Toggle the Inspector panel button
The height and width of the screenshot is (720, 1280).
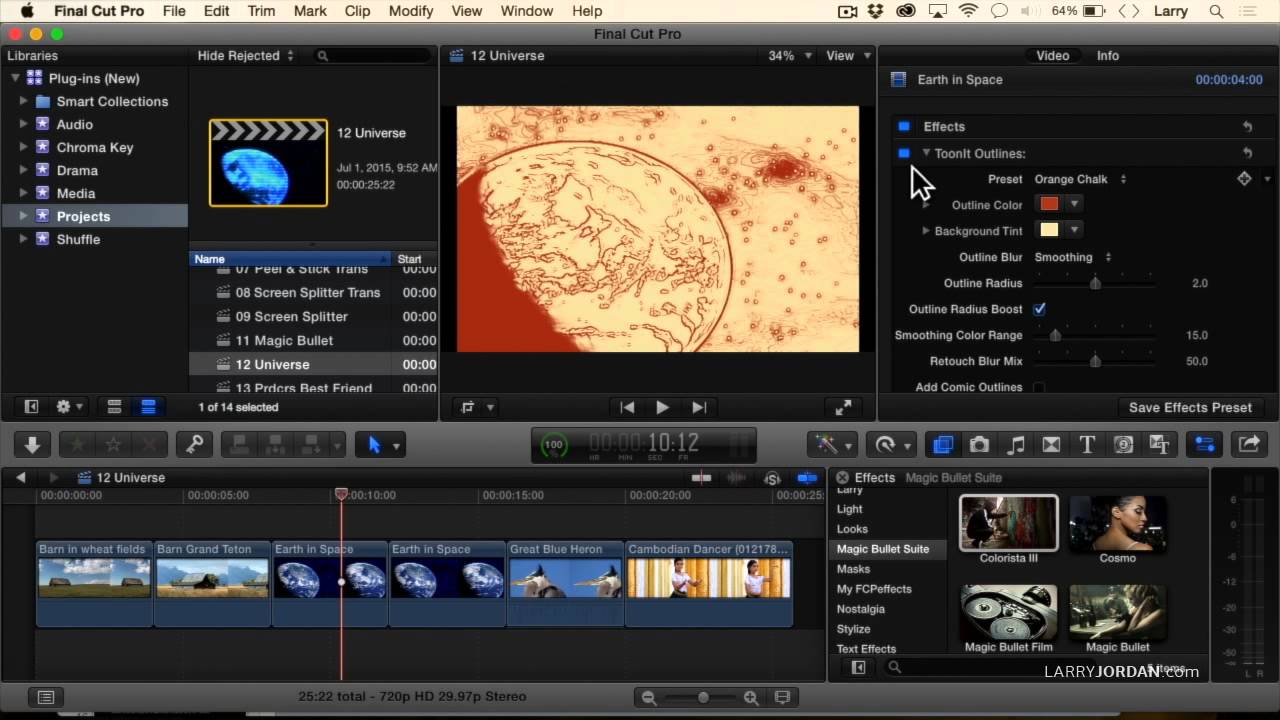1205,445
